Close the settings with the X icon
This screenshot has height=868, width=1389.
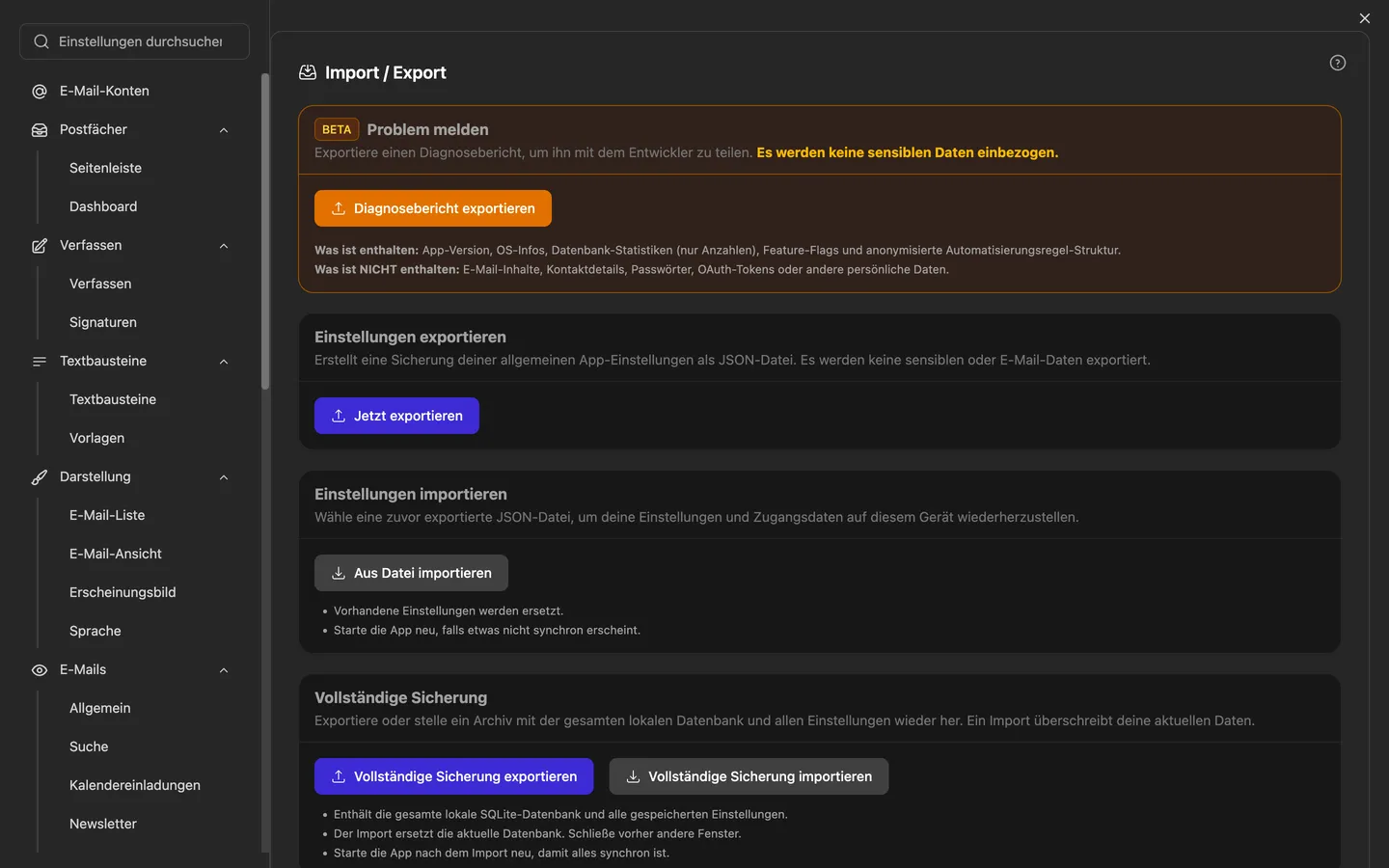pos(1365,18)
